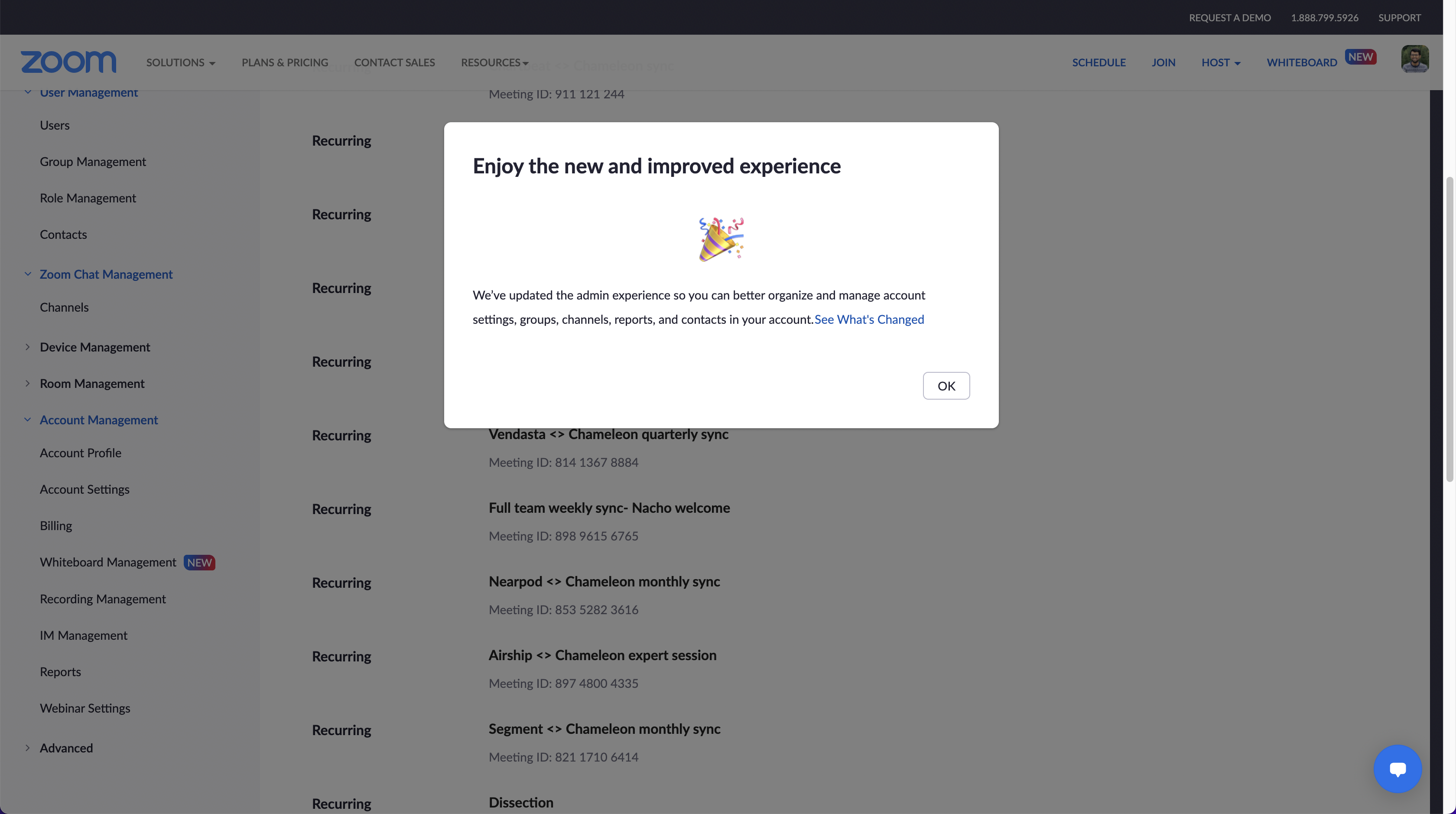Viewport: 1456px width, 814px height.
Task: Expand the Advanced section chevron
Action: [x=28, y=748]
